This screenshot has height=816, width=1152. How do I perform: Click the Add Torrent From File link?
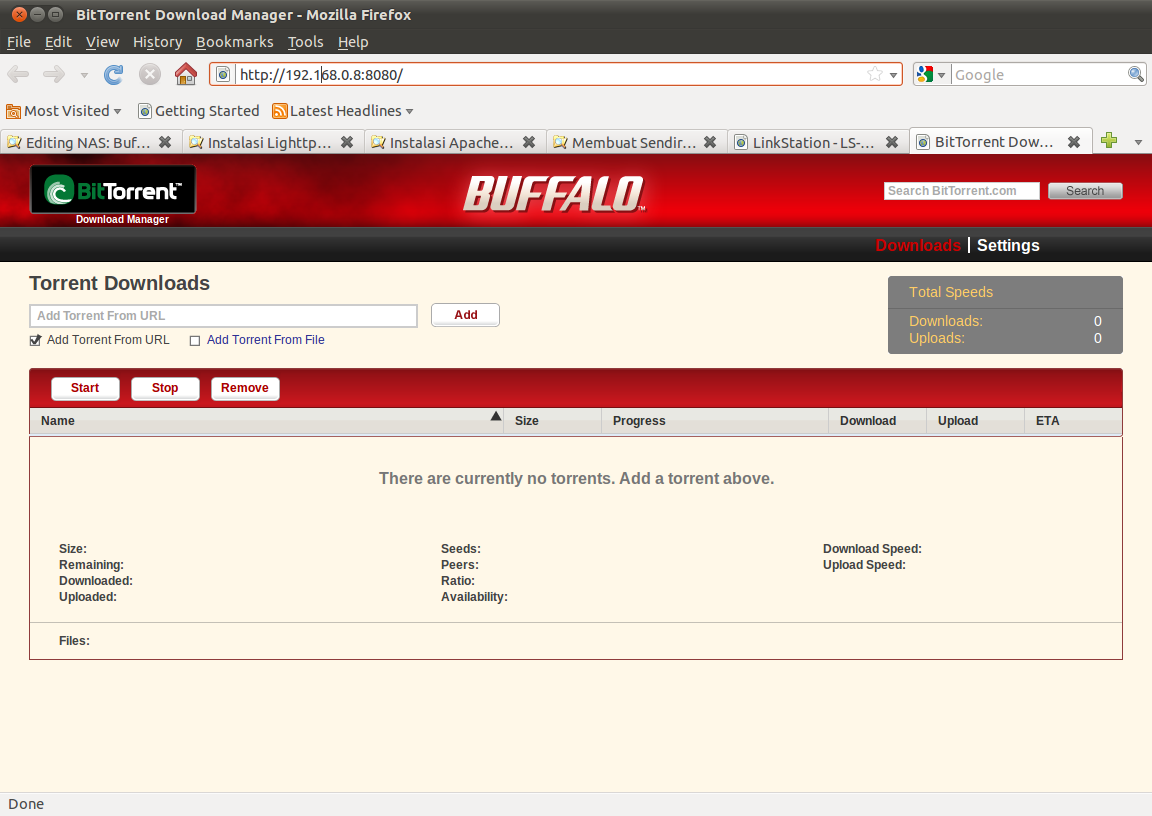click(x=265, y=340)
